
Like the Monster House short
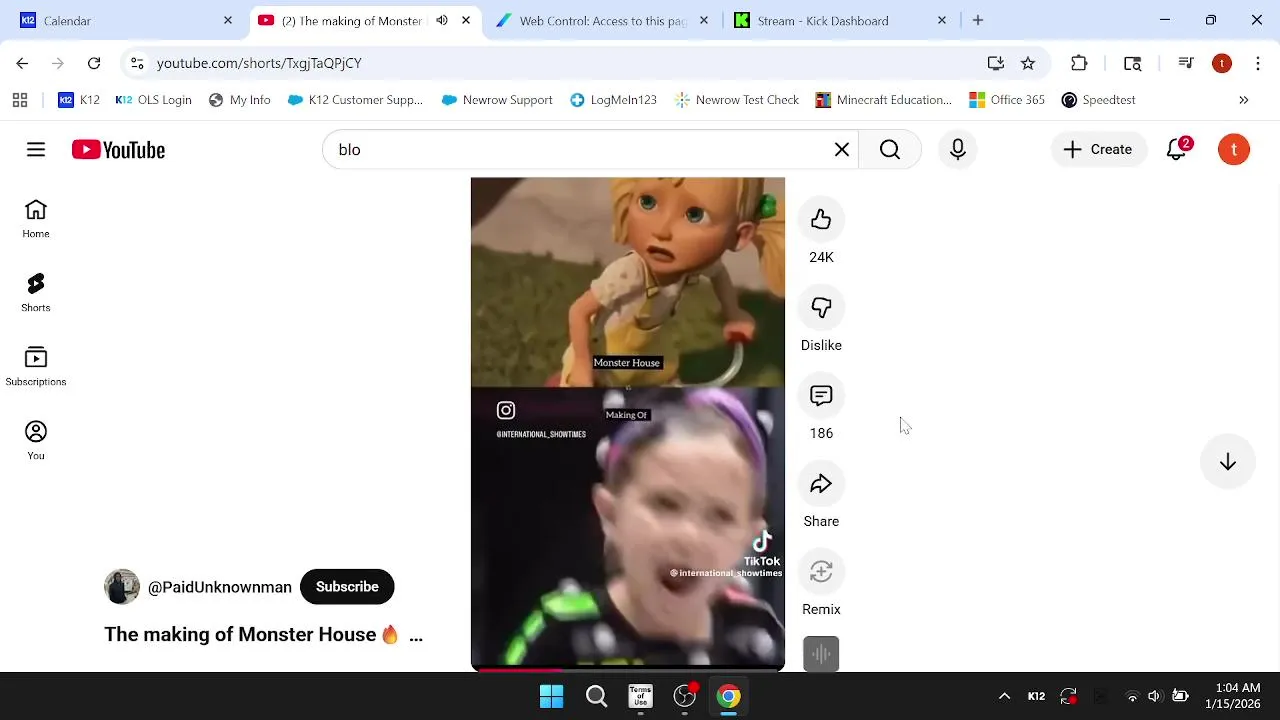click(821, 220)
